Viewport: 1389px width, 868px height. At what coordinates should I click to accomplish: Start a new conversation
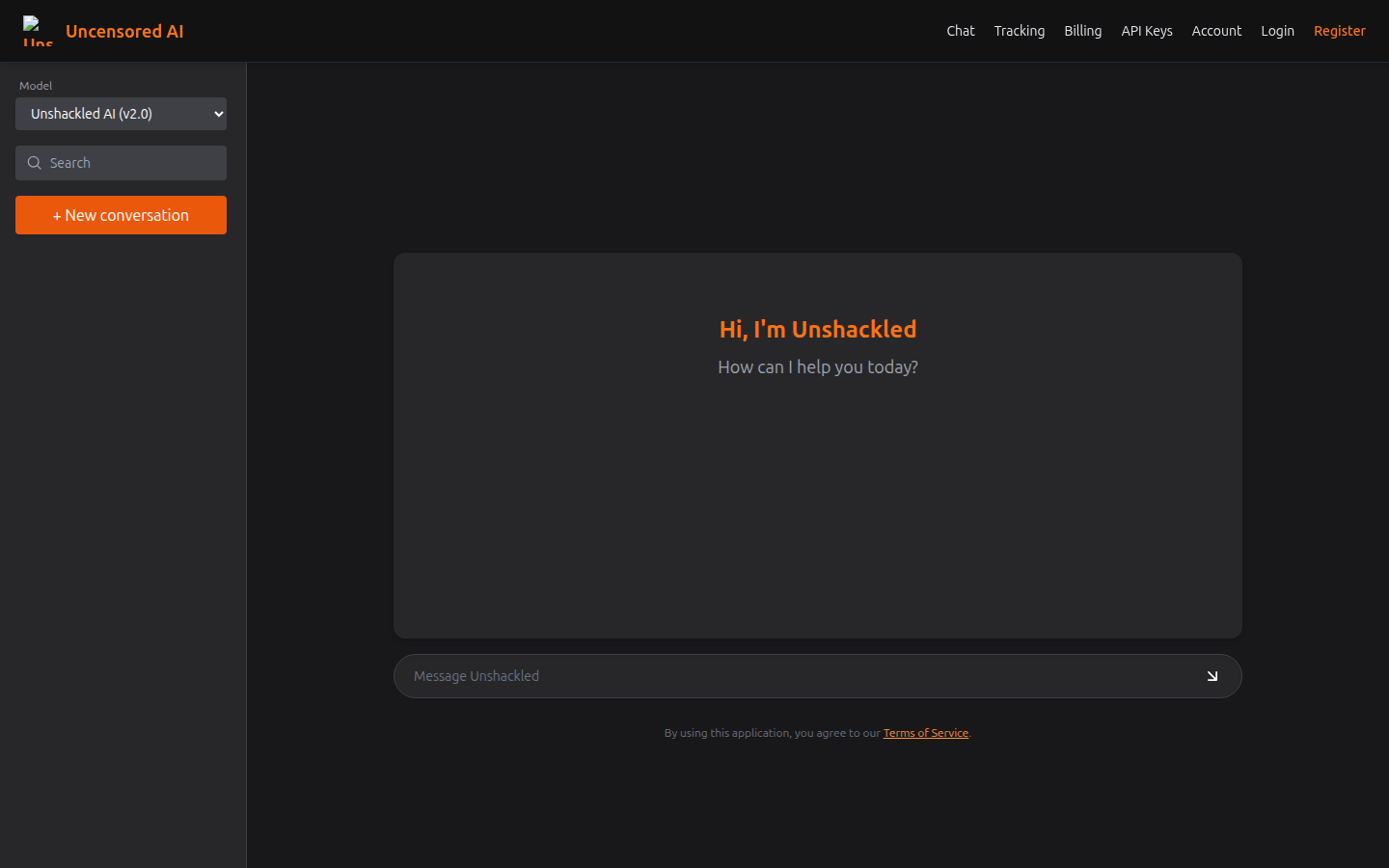[121, 215]
